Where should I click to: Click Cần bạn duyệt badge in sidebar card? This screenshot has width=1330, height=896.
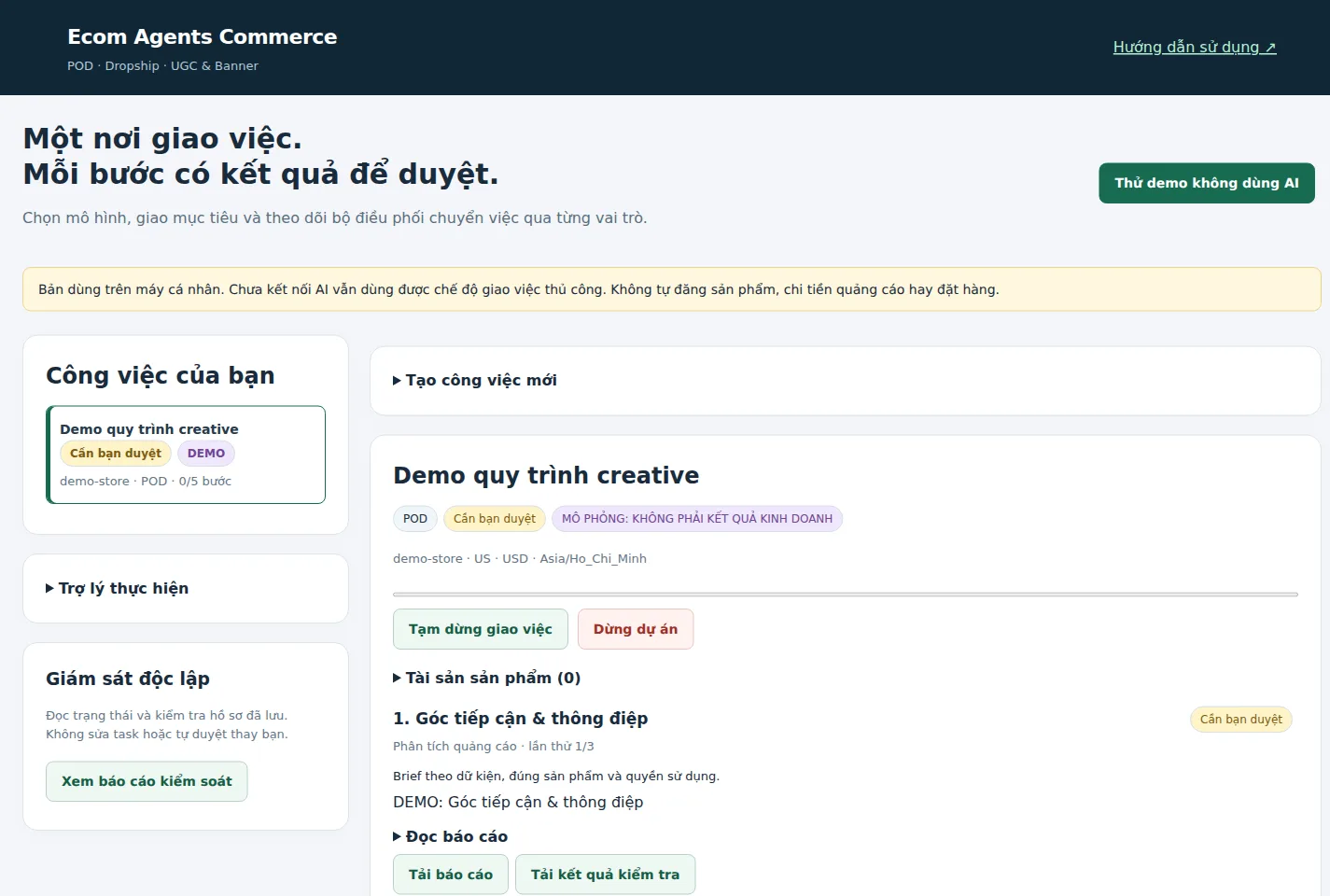tap(116, 454)
